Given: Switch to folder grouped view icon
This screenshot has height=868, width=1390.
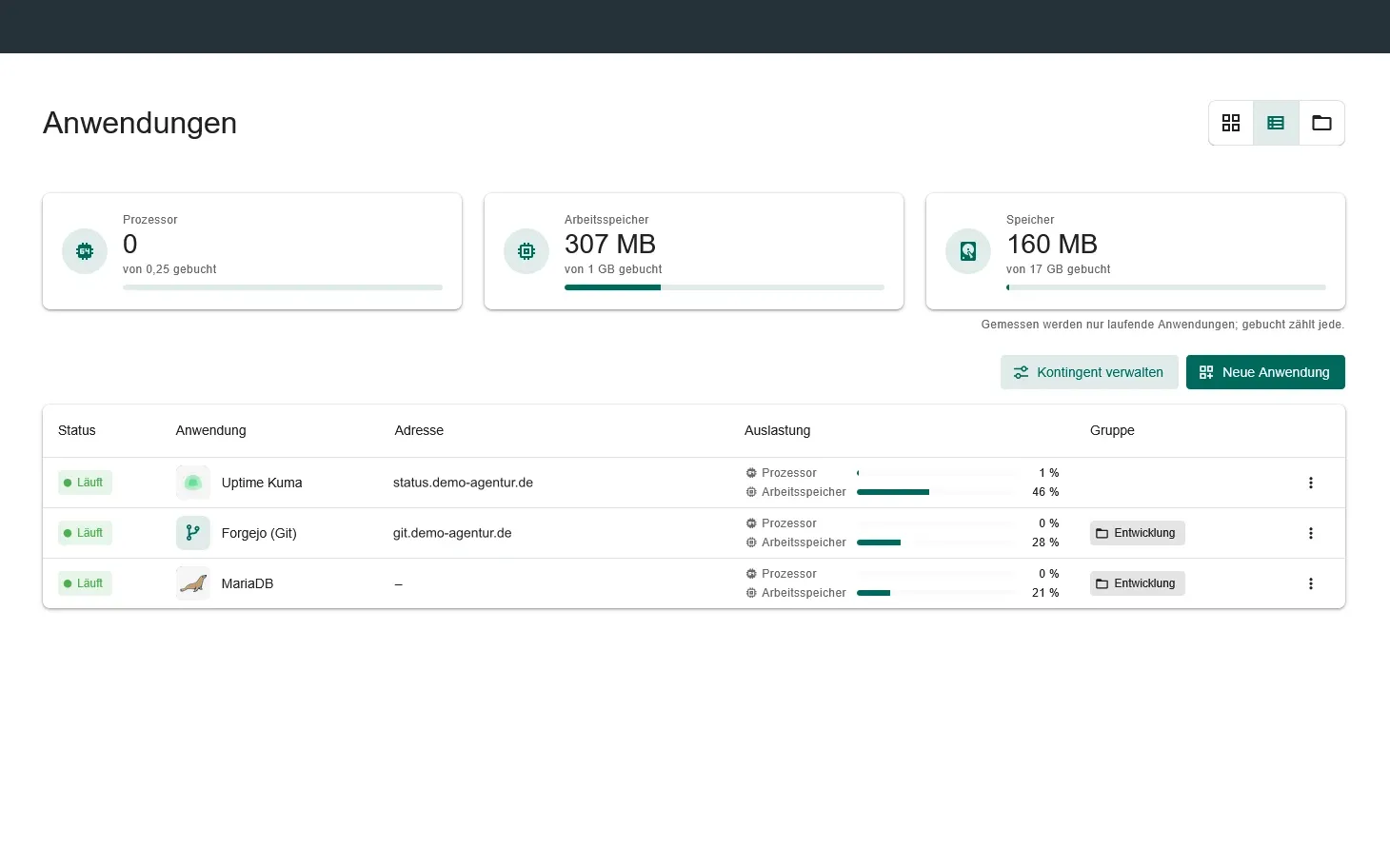Looking at the screenshot, I should [1321, 123].
